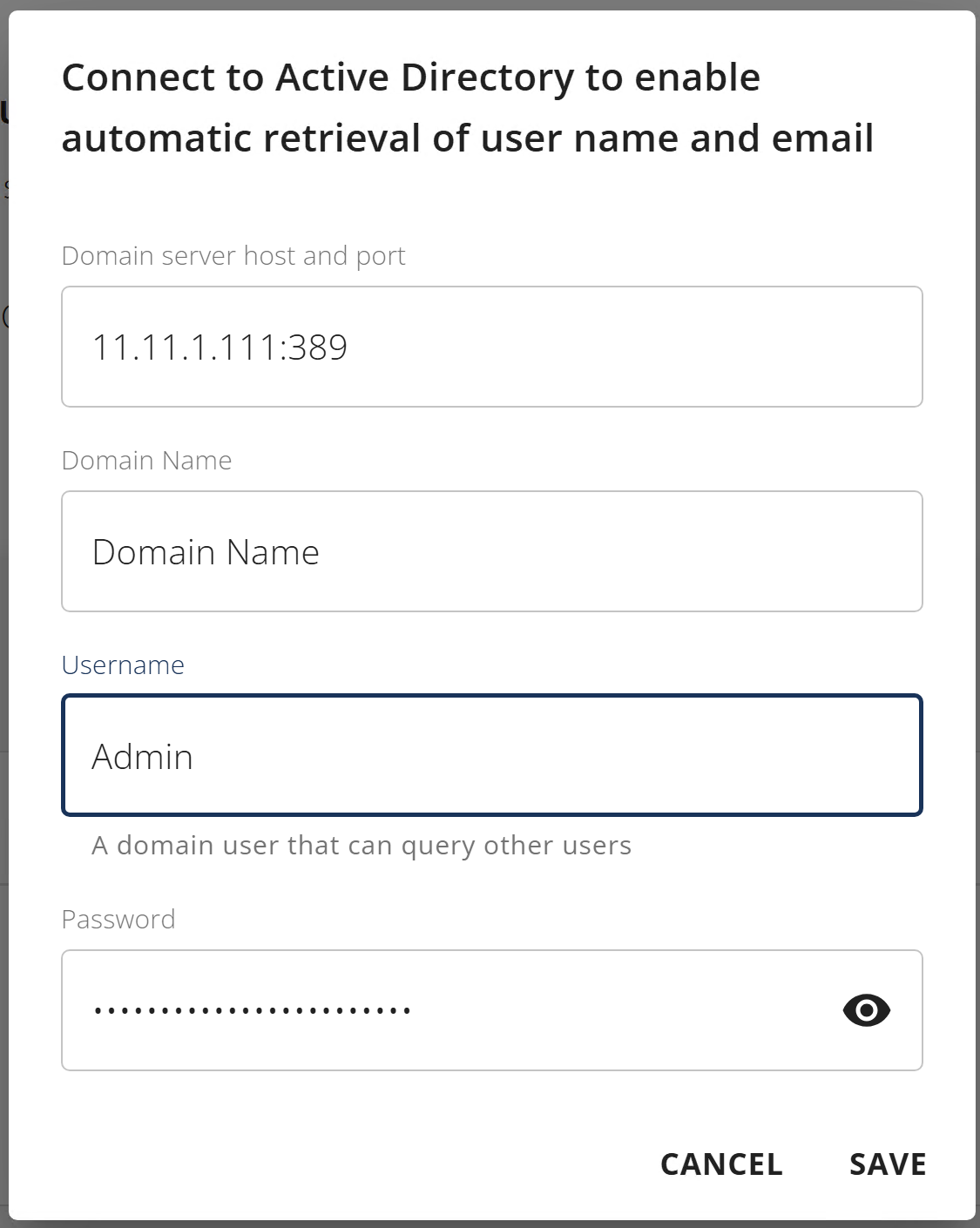
Task: Click the 11.11.1.111:389 address text
Action: [220, 347]
